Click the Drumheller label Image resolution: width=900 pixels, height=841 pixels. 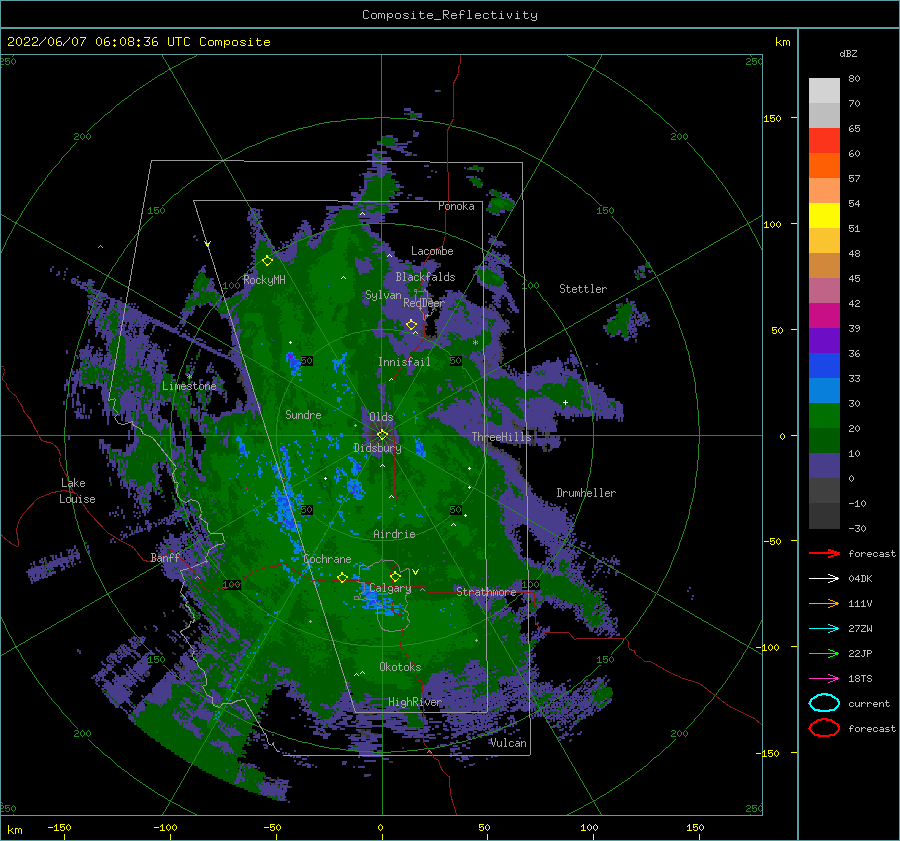[586, 493]
